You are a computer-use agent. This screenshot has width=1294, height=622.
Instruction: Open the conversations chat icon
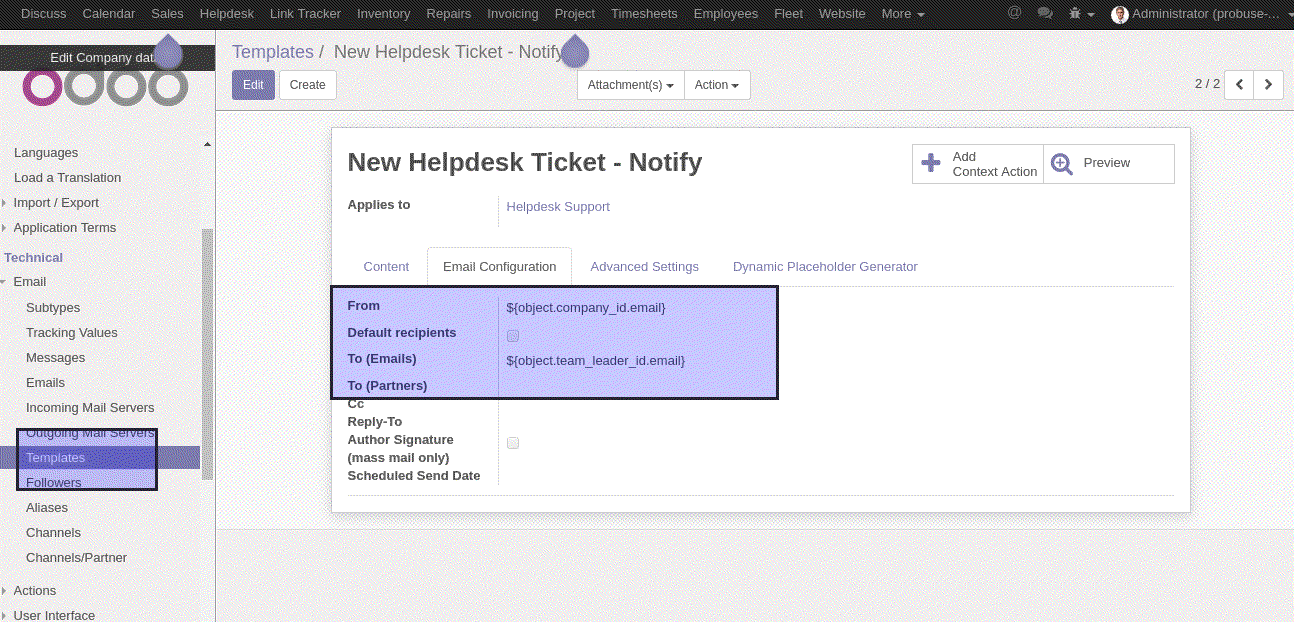pos(1045,13)
